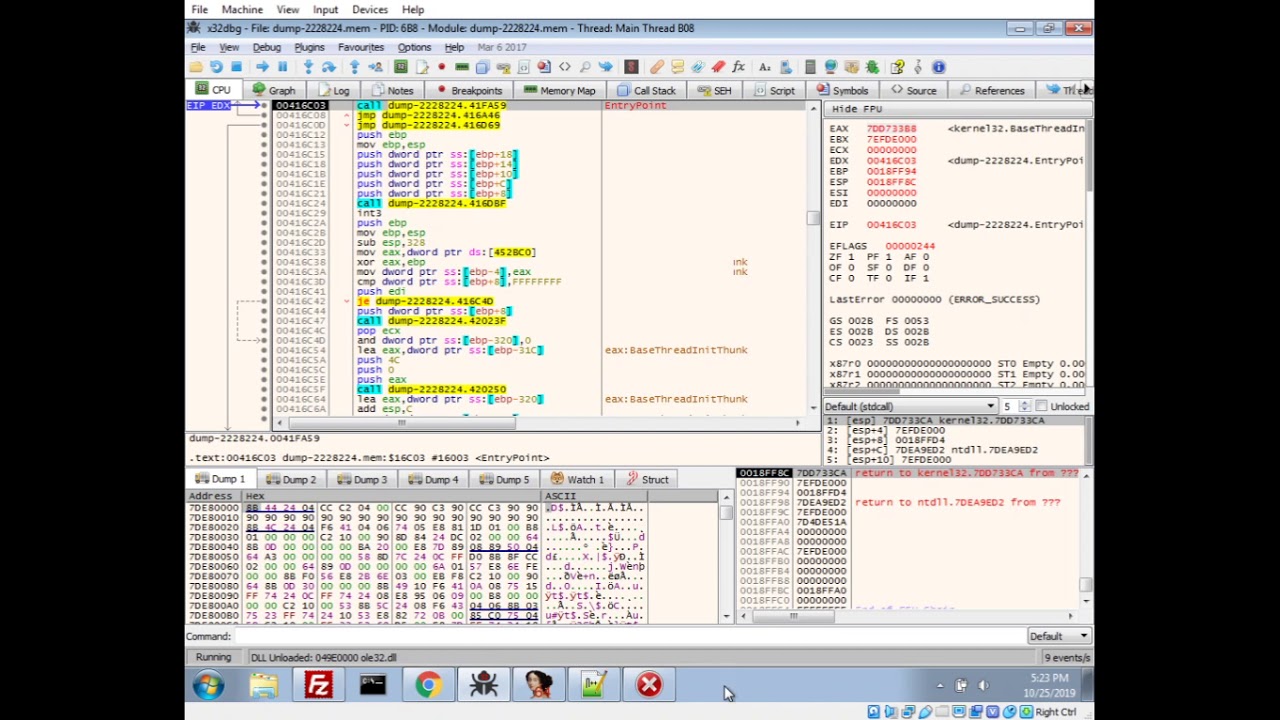Open the Windows Start button
This screenshot has height=720, width=1280.
click(x=209, y=685)
